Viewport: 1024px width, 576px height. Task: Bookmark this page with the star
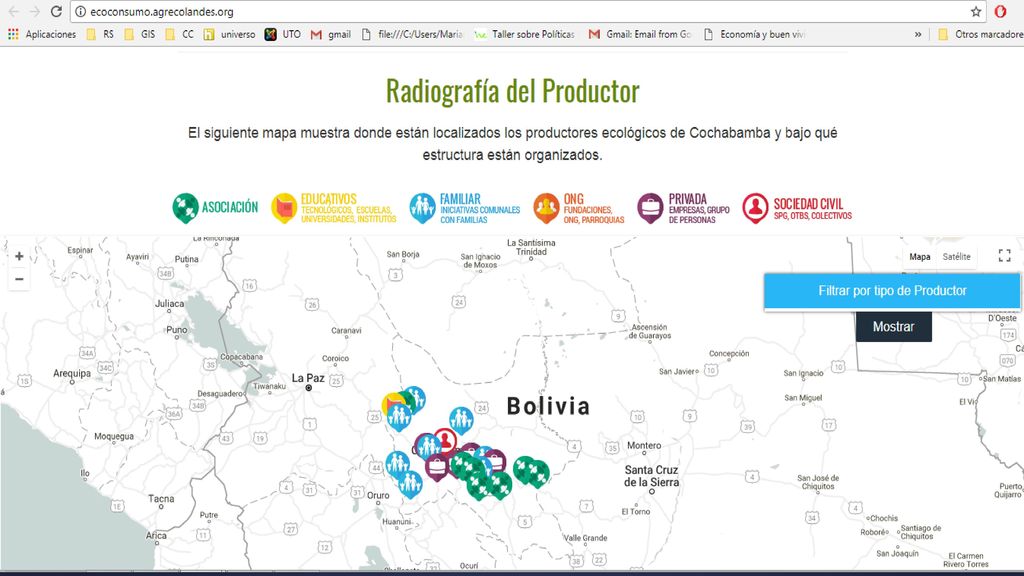pos(976,12)
